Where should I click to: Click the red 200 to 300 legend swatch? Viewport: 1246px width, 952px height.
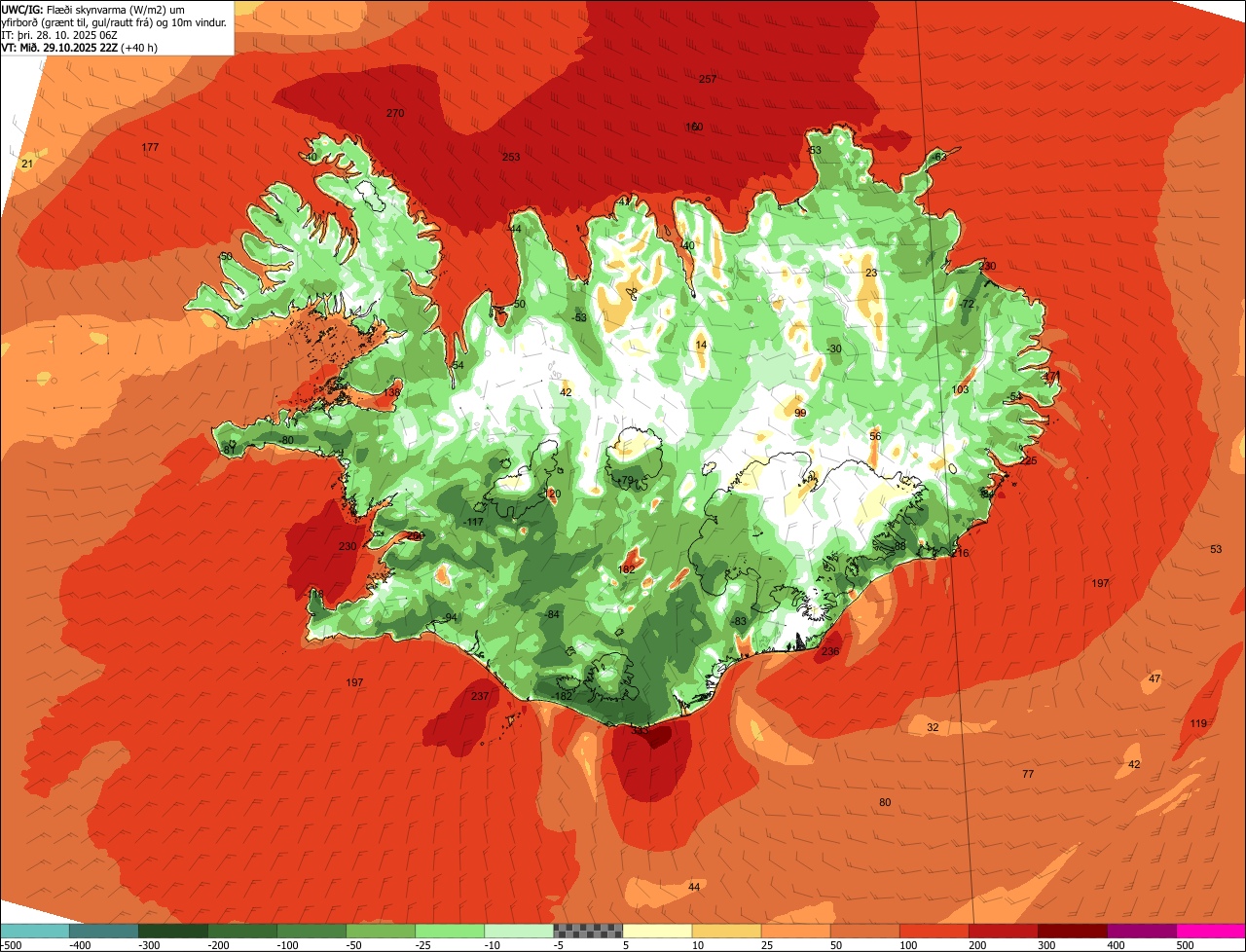(1002, 931)
